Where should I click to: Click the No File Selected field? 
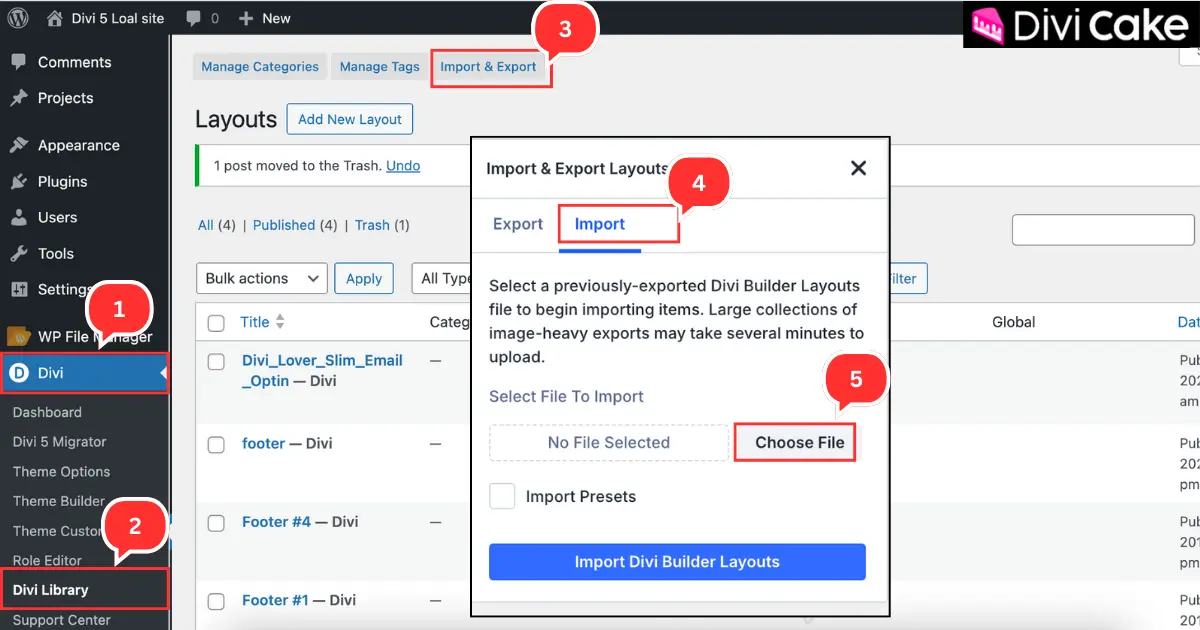pos(609,442)
